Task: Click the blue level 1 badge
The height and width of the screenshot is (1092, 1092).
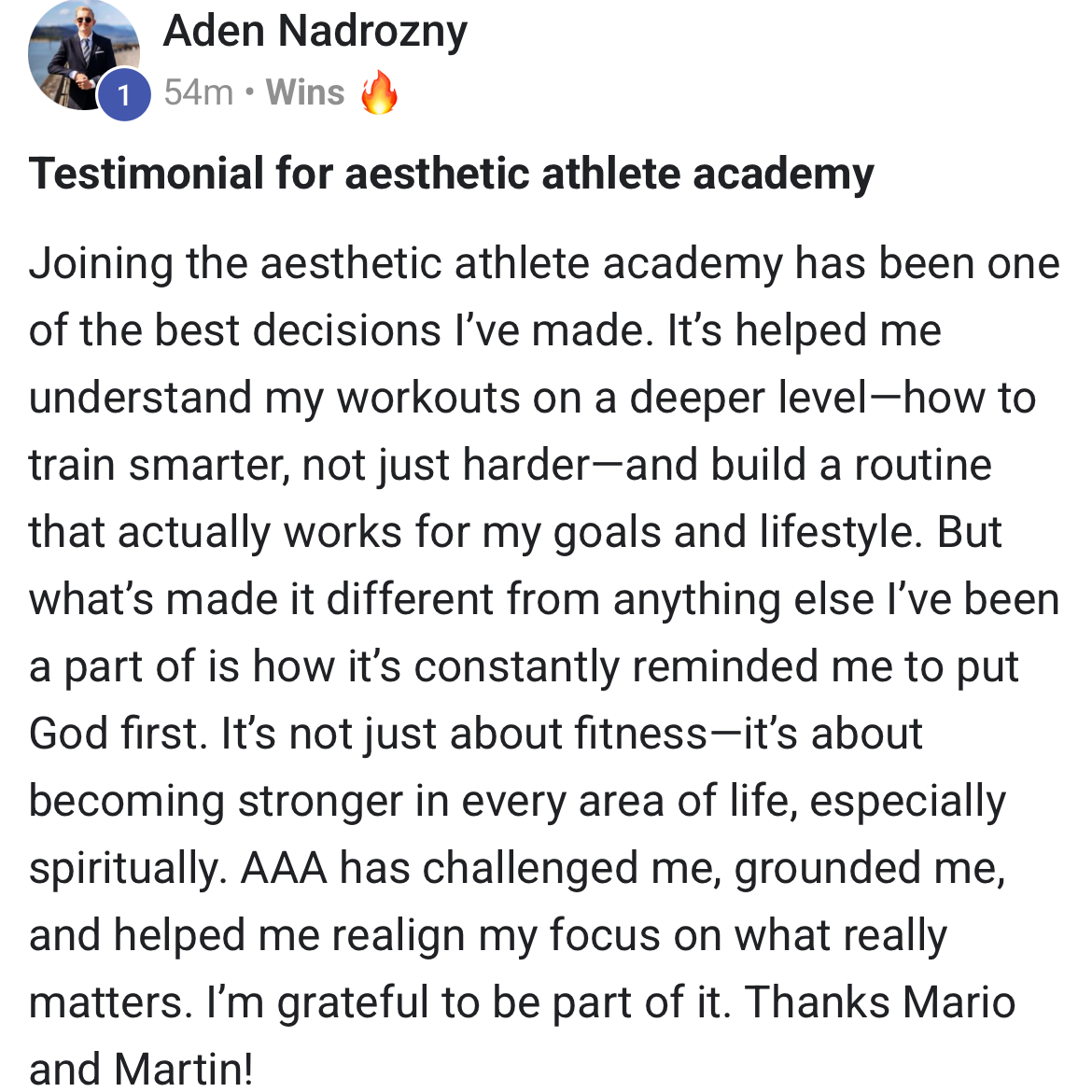Action: (x=124, y=94)
